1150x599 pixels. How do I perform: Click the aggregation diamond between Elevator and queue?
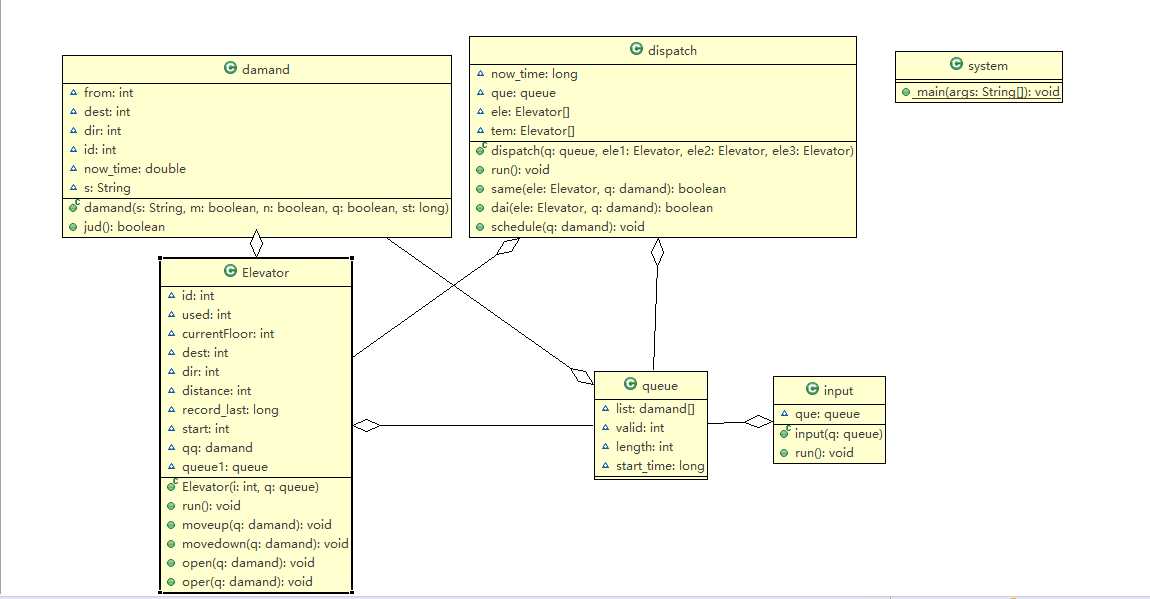[366, 425]
